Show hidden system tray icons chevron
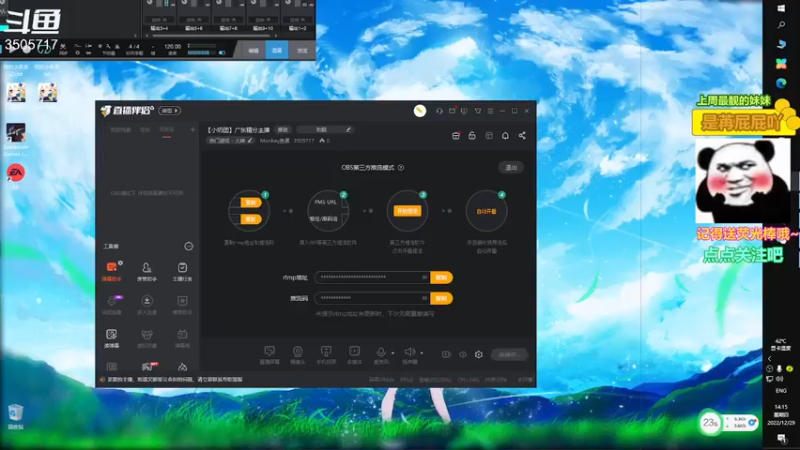 pos(769,359)
